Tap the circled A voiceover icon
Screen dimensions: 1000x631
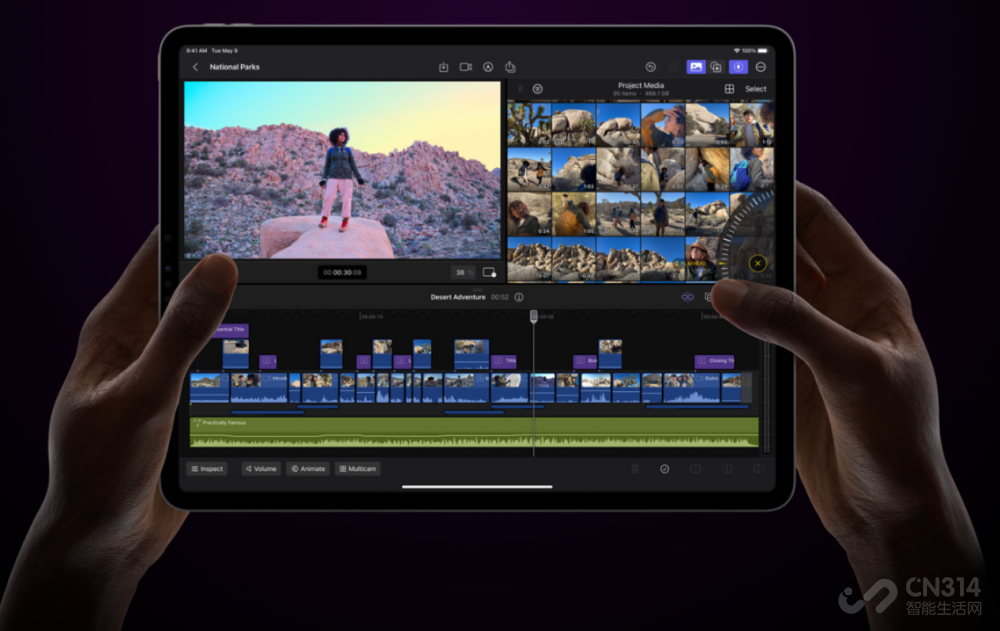(488, 67)
